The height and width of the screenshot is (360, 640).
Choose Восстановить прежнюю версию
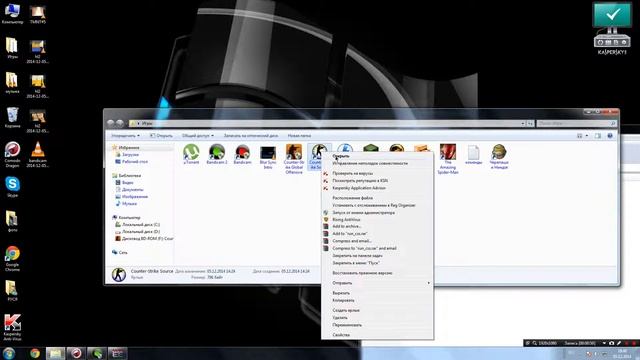pyautogui.click(x=378, y=273)
